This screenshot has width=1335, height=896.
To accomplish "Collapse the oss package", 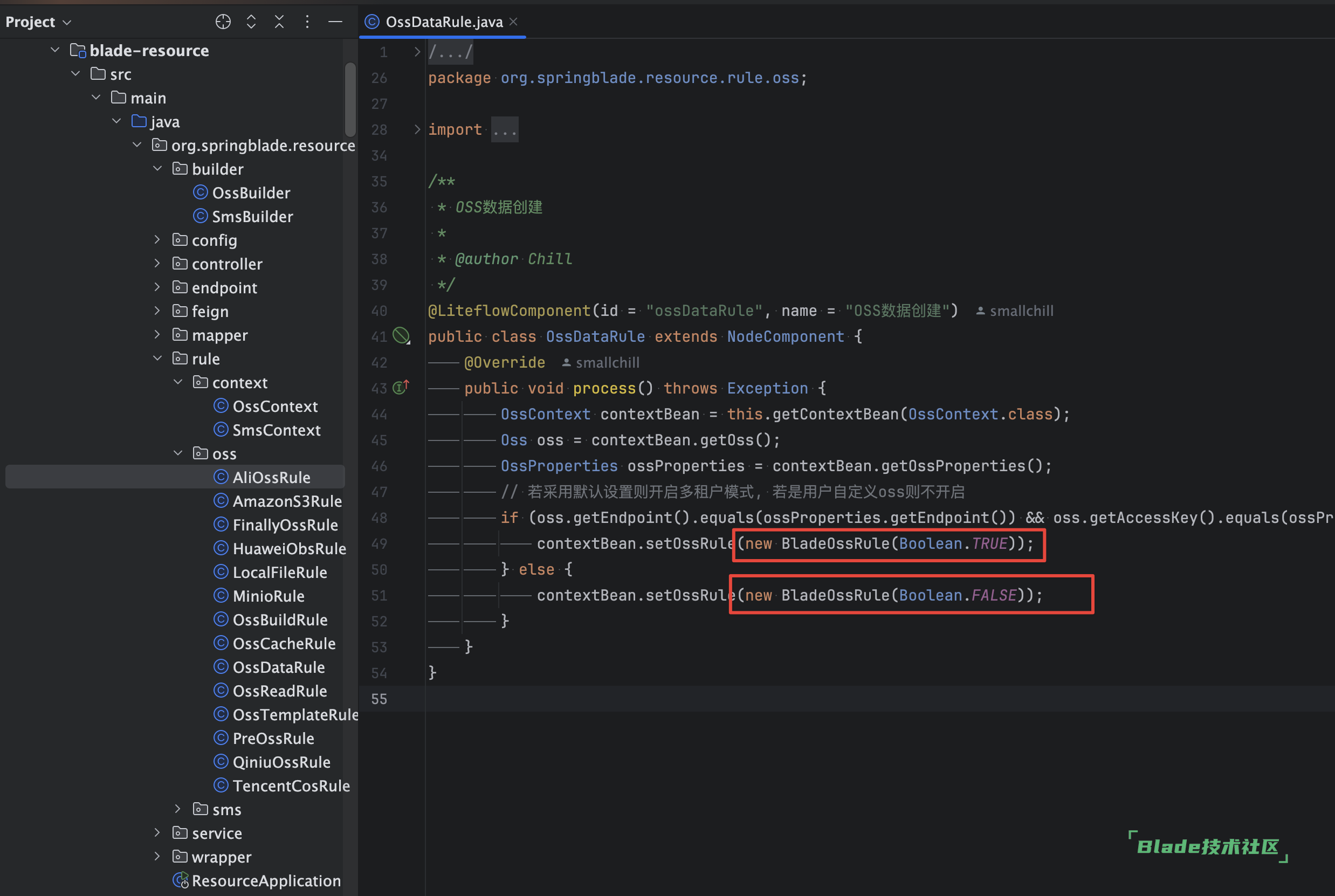I will coord(178,453).
